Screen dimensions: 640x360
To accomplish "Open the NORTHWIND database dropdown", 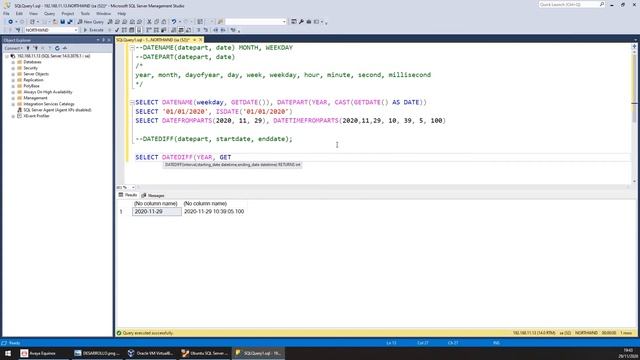I will (76, 30).
